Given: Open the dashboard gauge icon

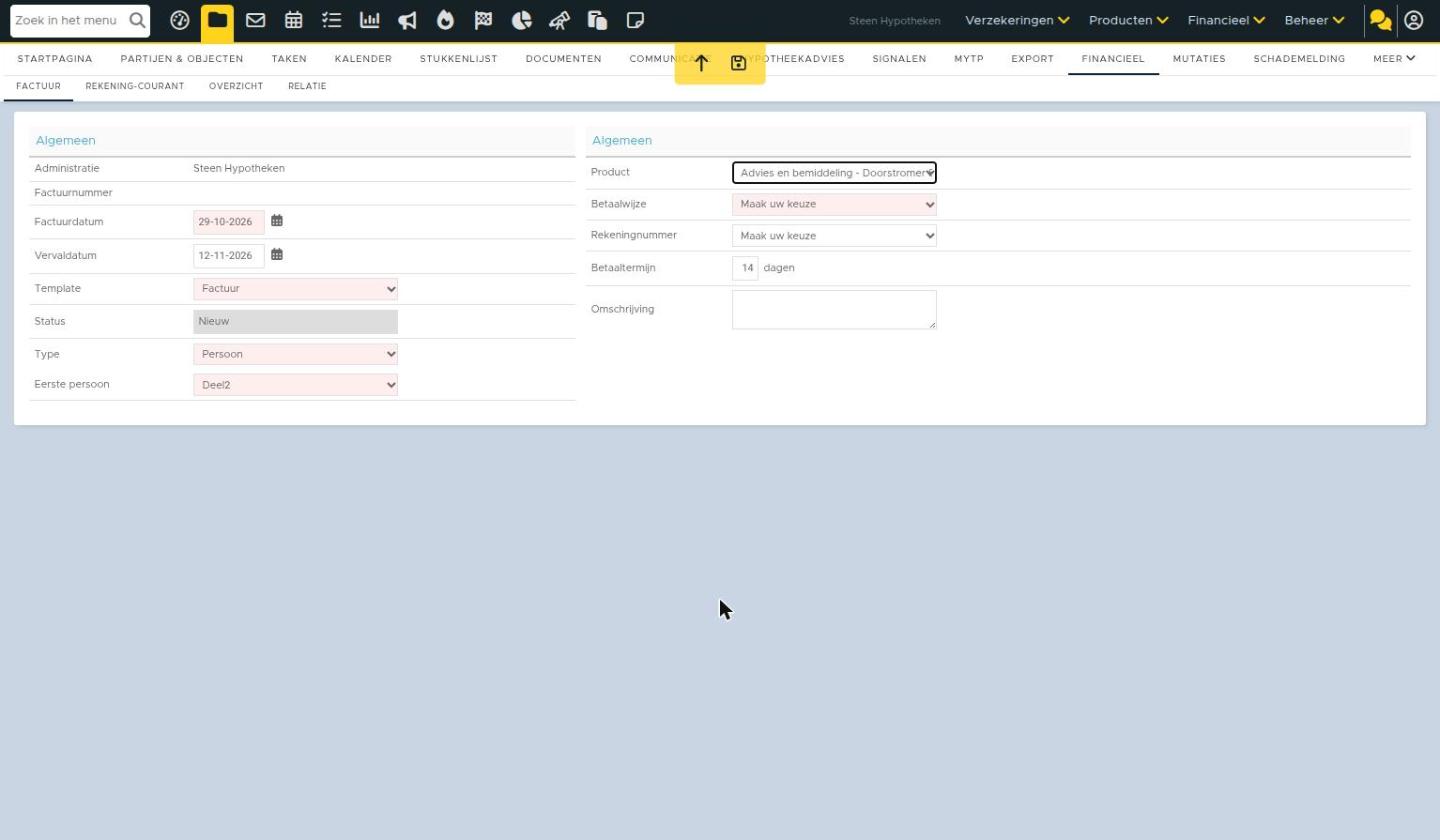Looking at the screenshot, I should [x=180, y=20].
